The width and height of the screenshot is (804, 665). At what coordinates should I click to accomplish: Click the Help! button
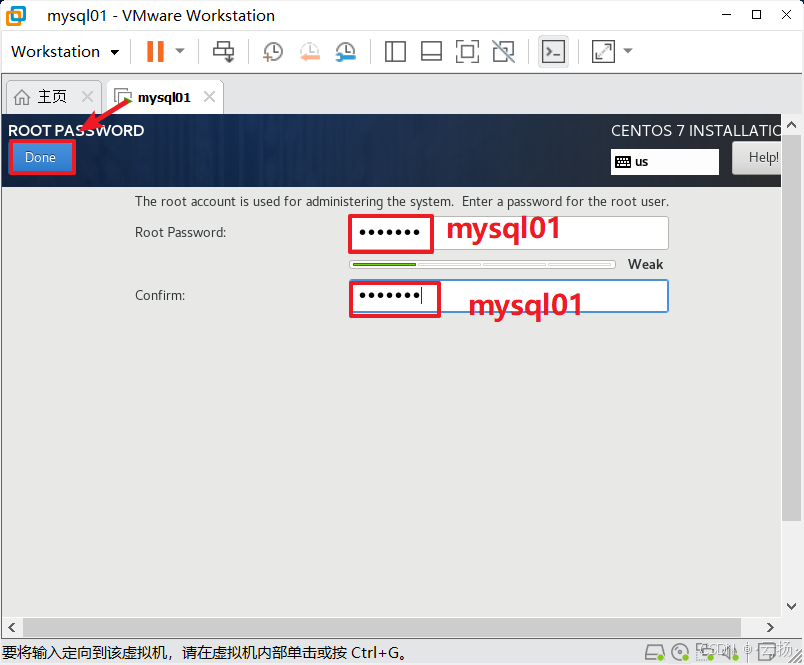click(757, 157)
